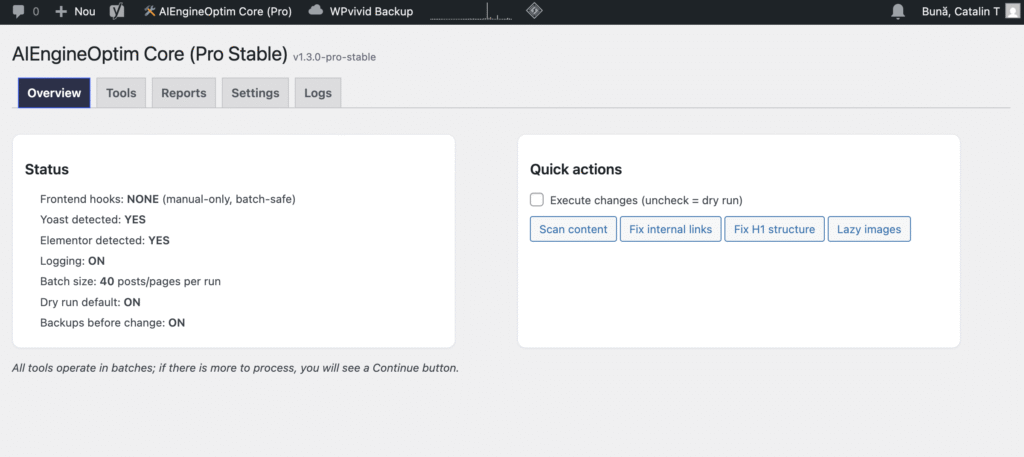Open the Yoast SEO icon in admin bar
Viewport: 1024px width, 457px height.
(x=117, y=12)
